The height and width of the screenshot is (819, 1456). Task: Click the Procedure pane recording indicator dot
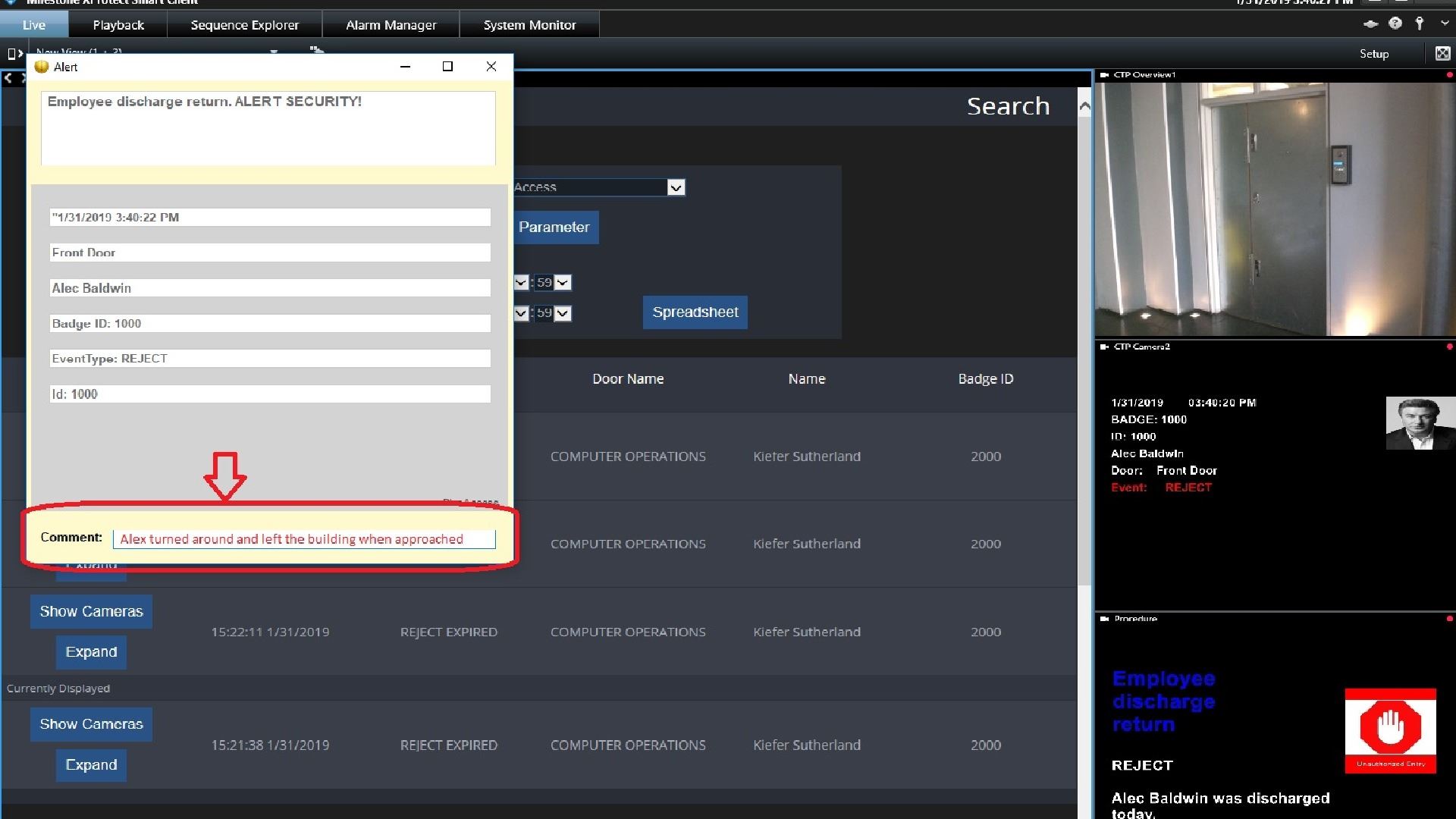(x=1449, y=619)
